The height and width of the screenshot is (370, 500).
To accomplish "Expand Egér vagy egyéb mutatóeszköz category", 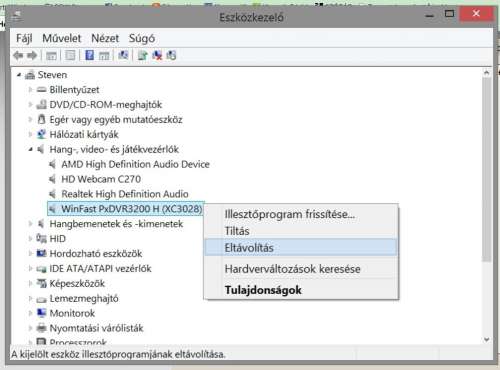I will click(30, 119).
